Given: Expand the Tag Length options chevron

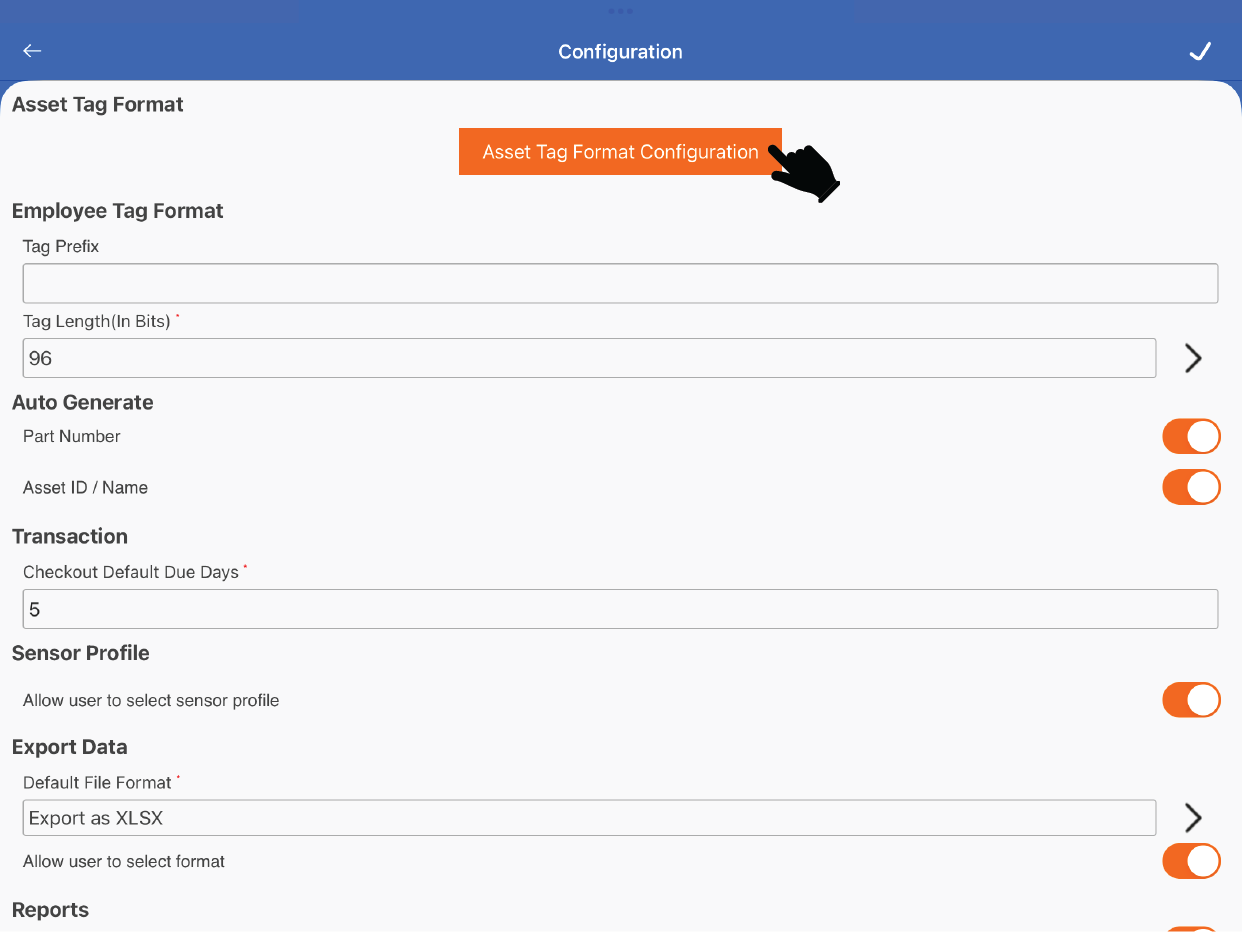Looking at the screenshot, I should click(x=1192, y=358).
